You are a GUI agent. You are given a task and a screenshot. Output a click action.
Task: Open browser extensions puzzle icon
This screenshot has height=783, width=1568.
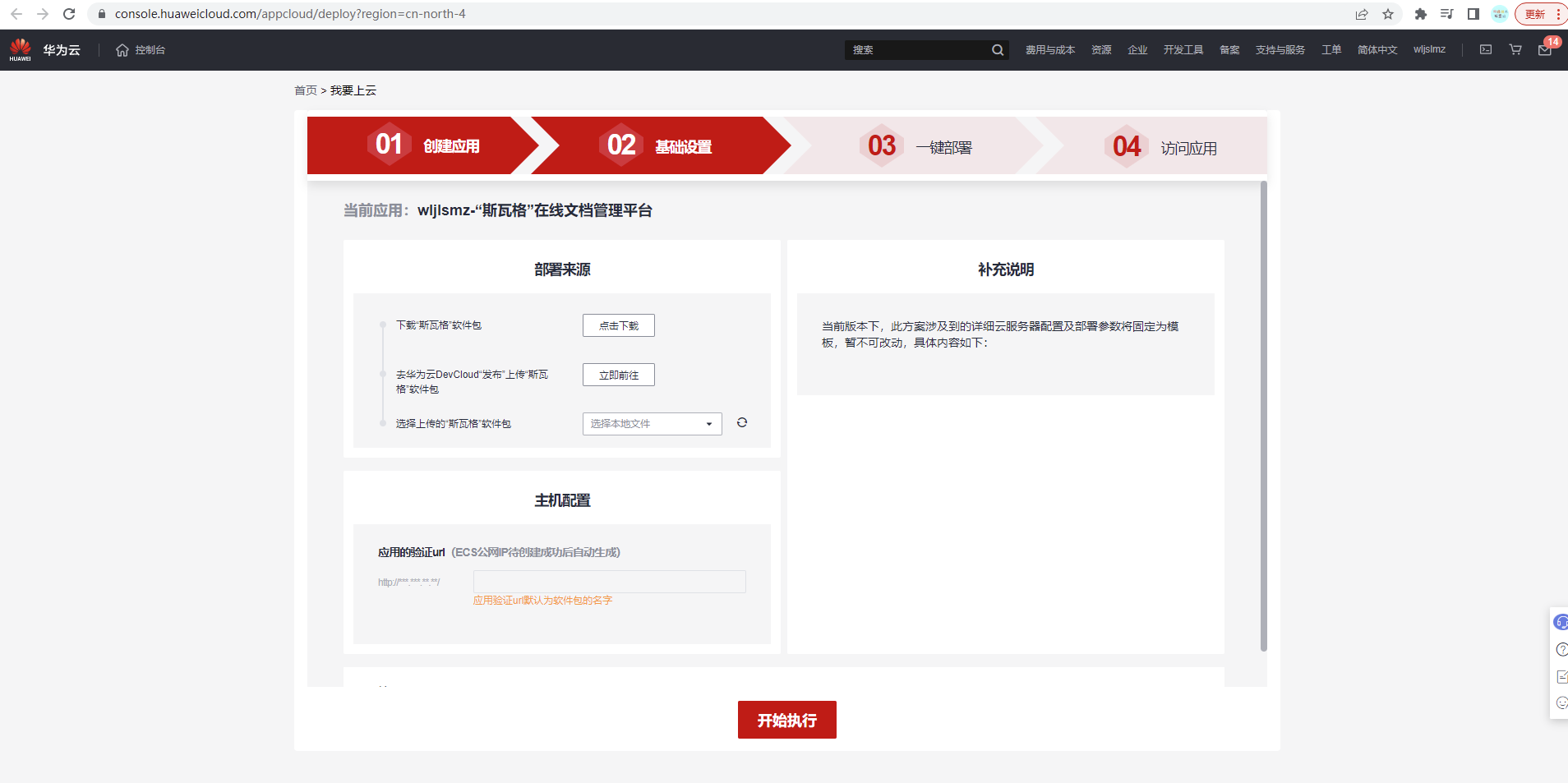point(1421,14)
